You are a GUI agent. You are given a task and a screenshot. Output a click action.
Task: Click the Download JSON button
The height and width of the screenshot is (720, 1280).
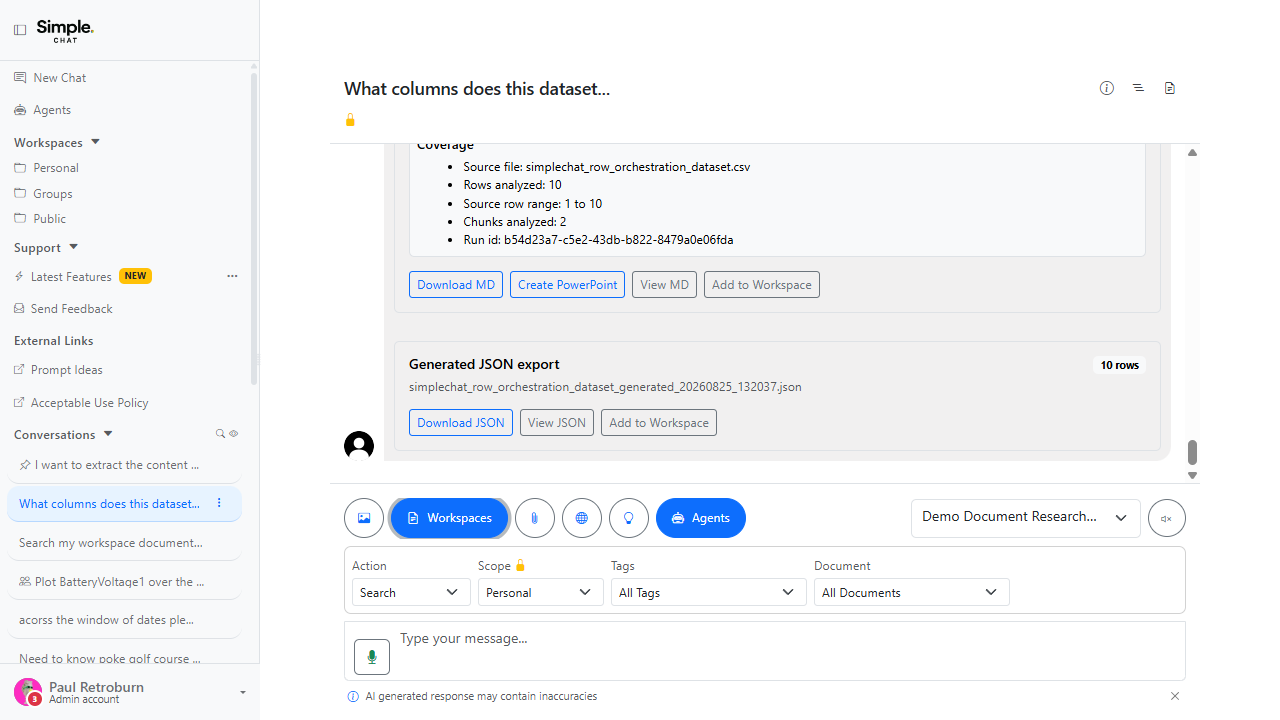click(x=461, y=423)
